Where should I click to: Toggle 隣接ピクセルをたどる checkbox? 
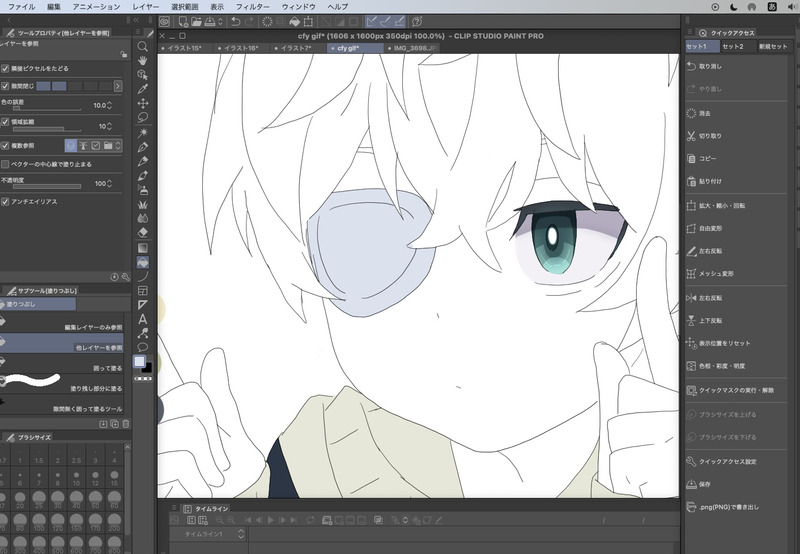(5, 68)
